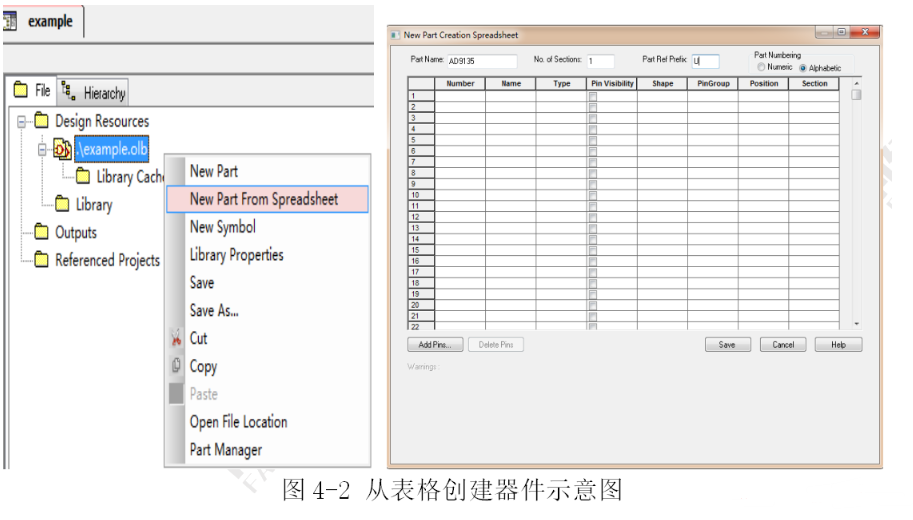Screen dimensions: 913x520
Task: Open Part Manager from context menu
Action: click(268, 450)
